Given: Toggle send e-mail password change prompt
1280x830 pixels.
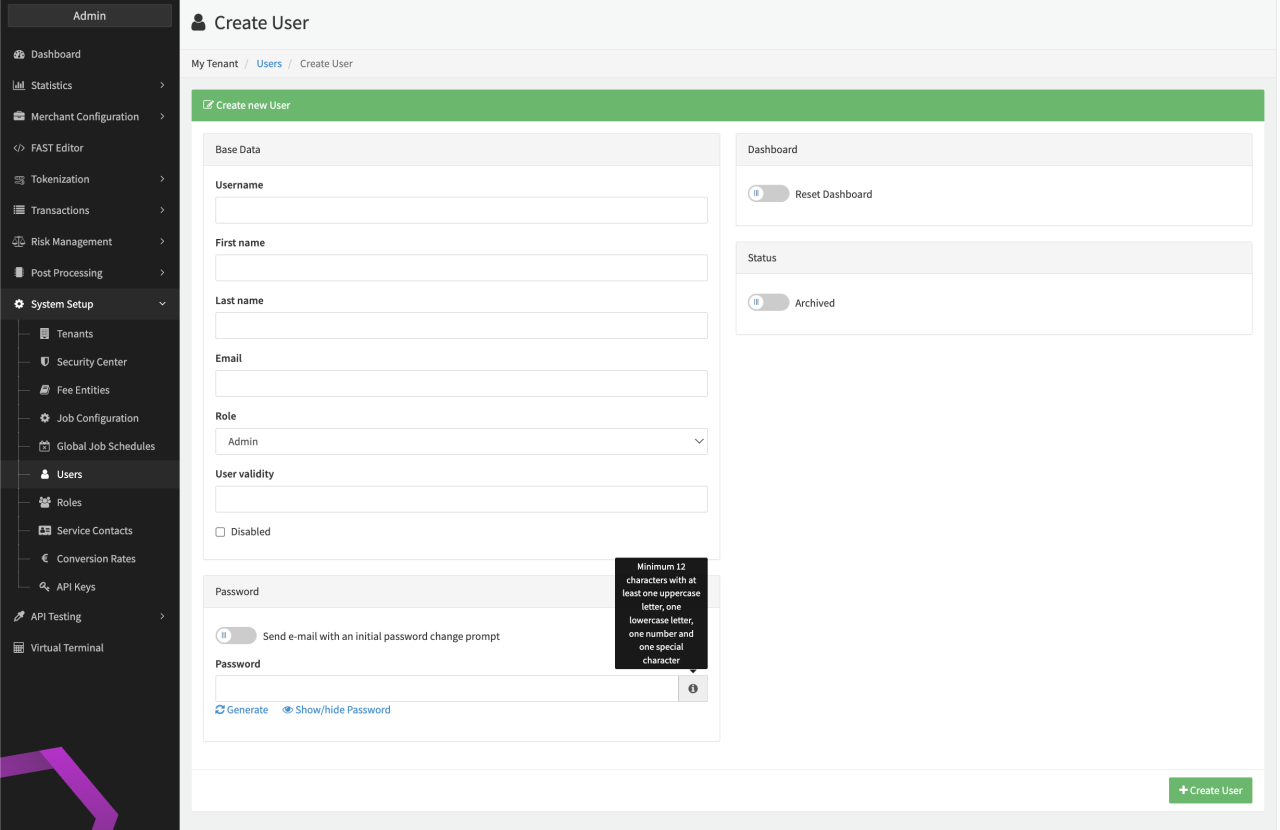Looking at the screenshot, I should [236, 636].
